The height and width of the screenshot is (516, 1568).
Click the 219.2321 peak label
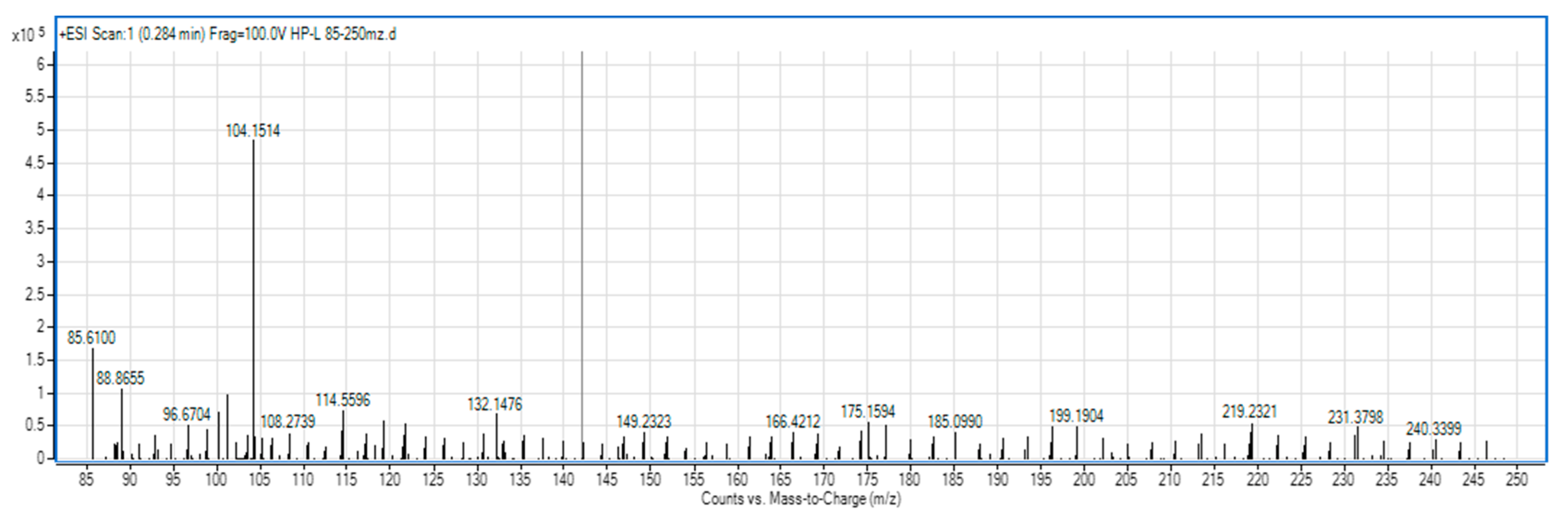click(x=1249, y=412)
